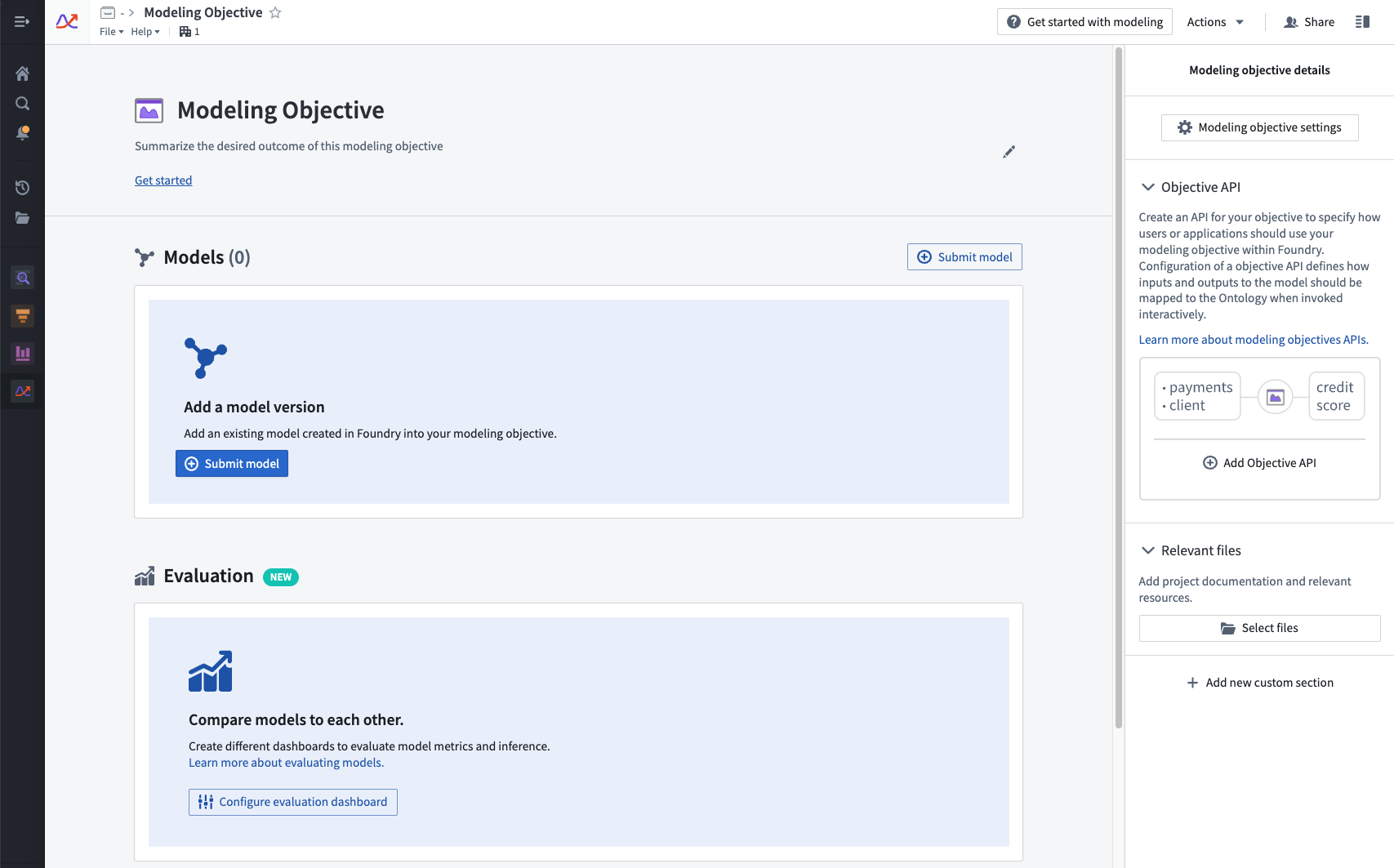Open the orange pipeline app icon in sidebar
This screenshot has width=1394, height=868.
(23, 316)
